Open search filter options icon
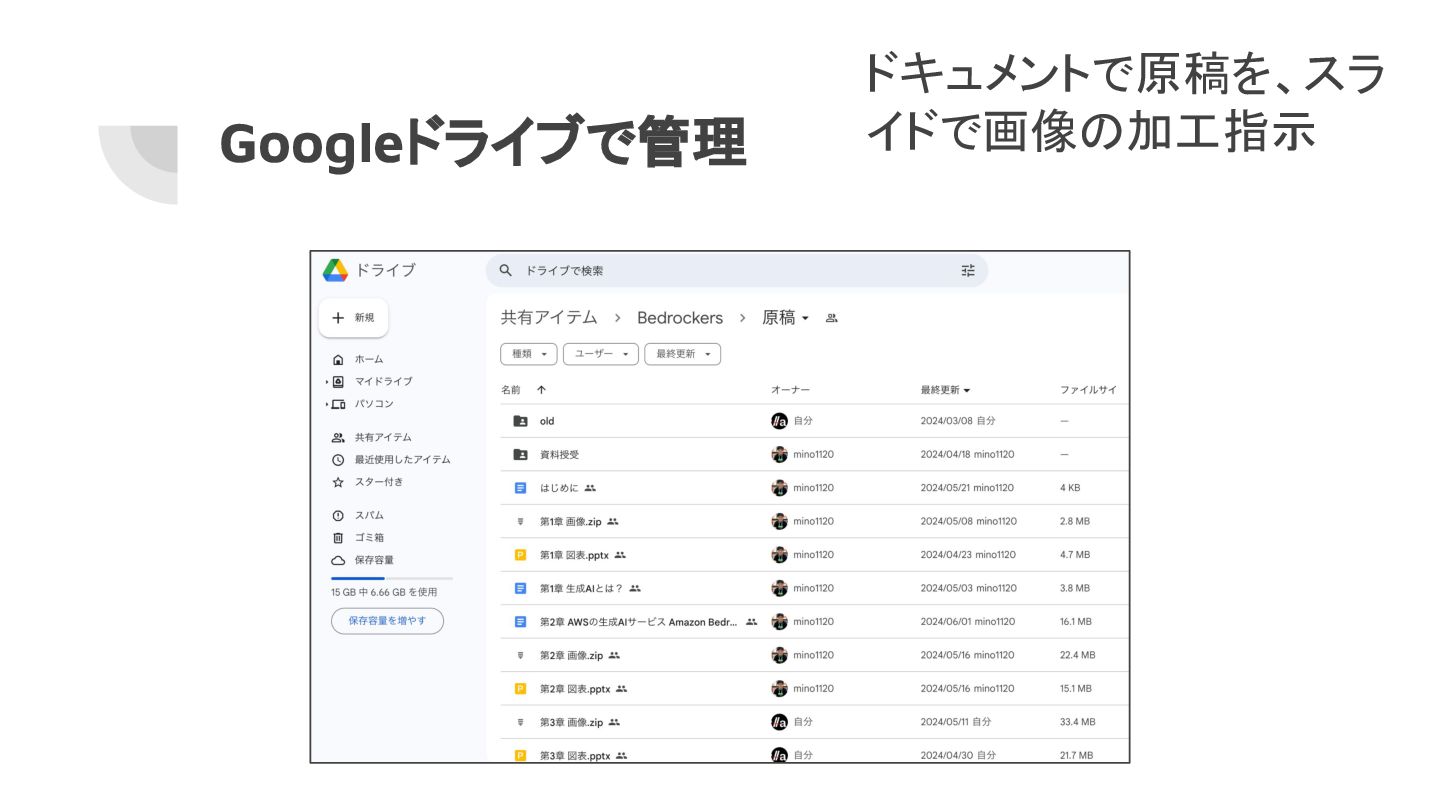 point(968,270)
